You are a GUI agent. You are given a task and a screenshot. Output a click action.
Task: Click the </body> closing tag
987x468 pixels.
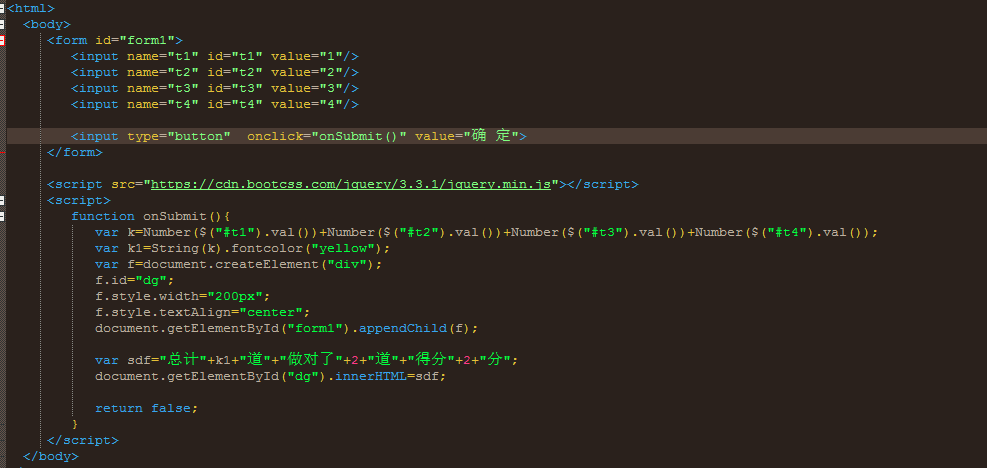50,456
